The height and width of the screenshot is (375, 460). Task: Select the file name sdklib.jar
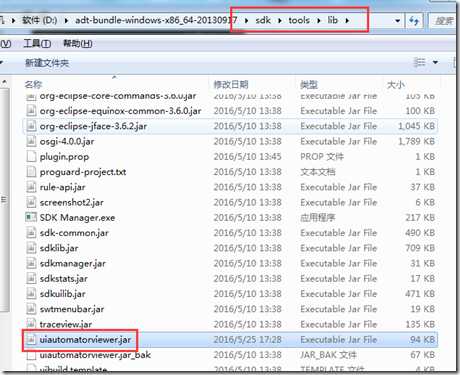59,248
